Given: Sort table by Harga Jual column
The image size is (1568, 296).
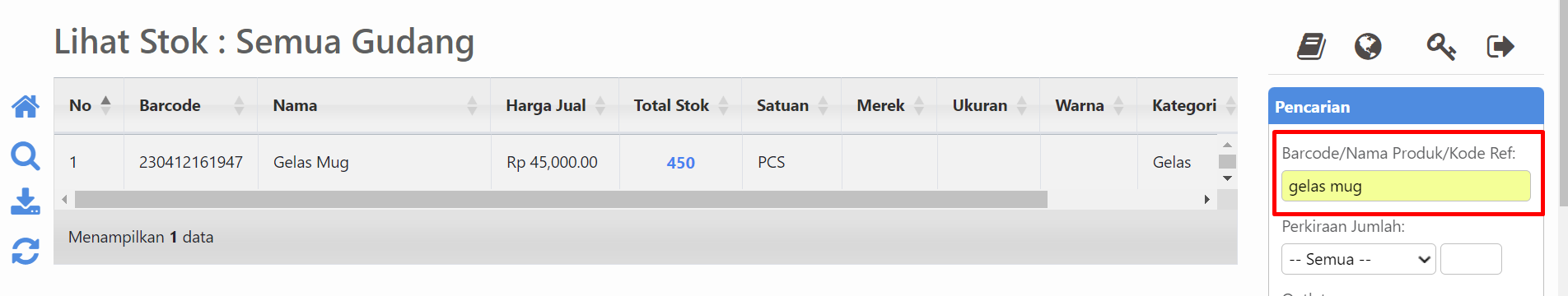Looking at the screenshot, I should tap(554, 105).
